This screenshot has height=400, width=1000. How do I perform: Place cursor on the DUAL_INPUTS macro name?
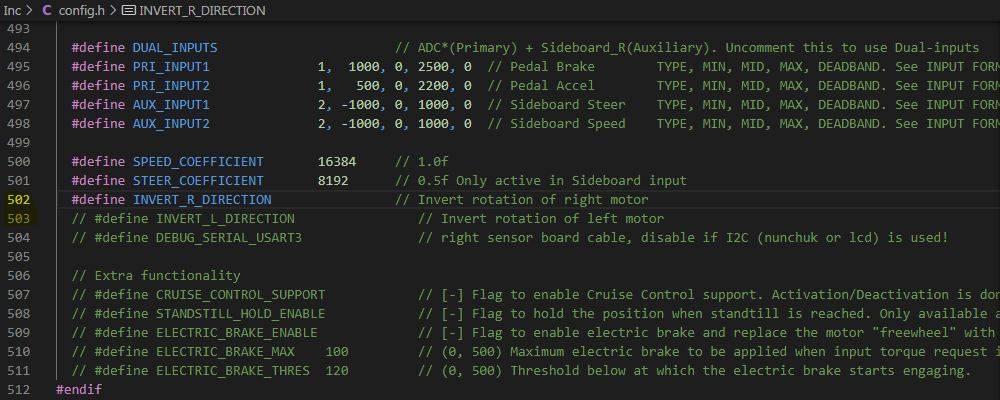[x=174, y=47]
